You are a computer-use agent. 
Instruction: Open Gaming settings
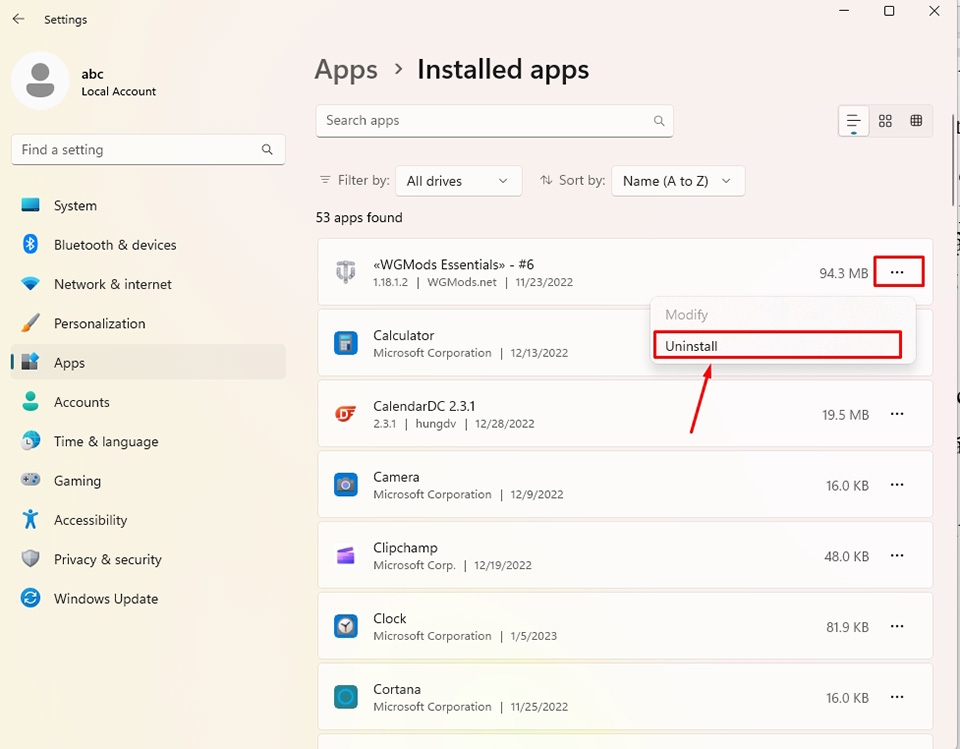(148, 480)
